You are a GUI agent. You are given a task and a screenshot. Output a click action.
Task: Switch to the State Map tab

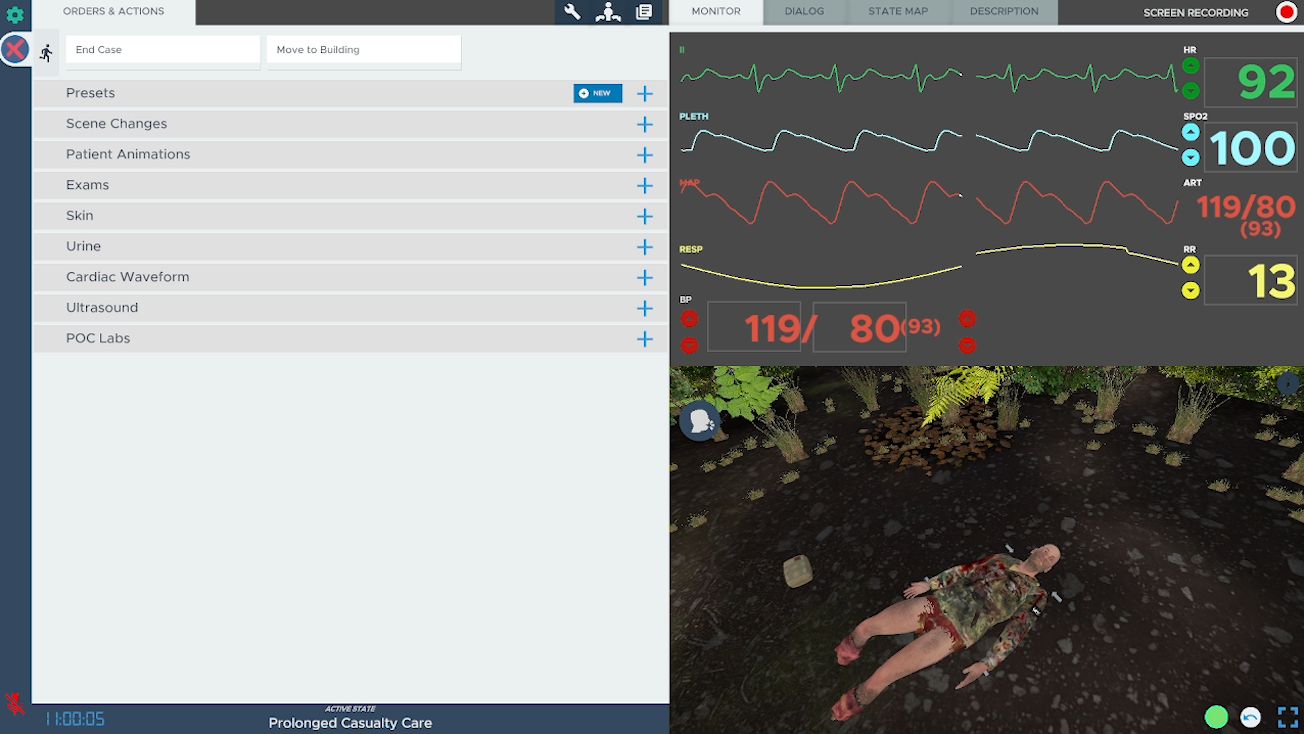897,12
